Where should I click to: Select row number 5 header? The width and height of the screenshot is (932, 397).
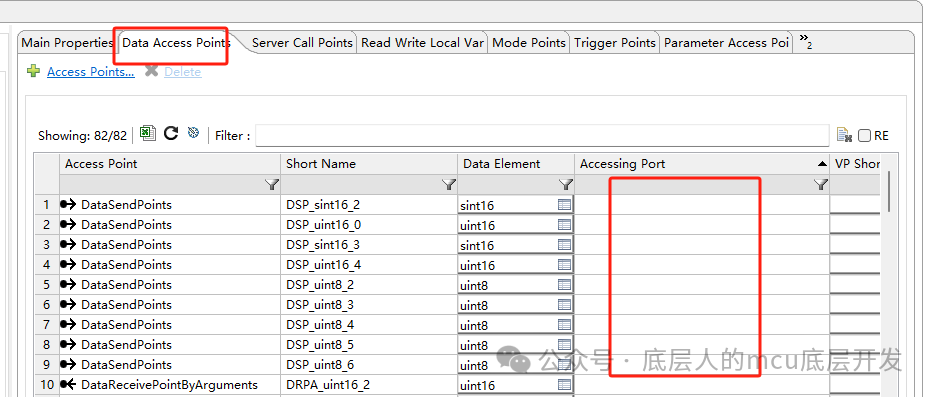46,285
